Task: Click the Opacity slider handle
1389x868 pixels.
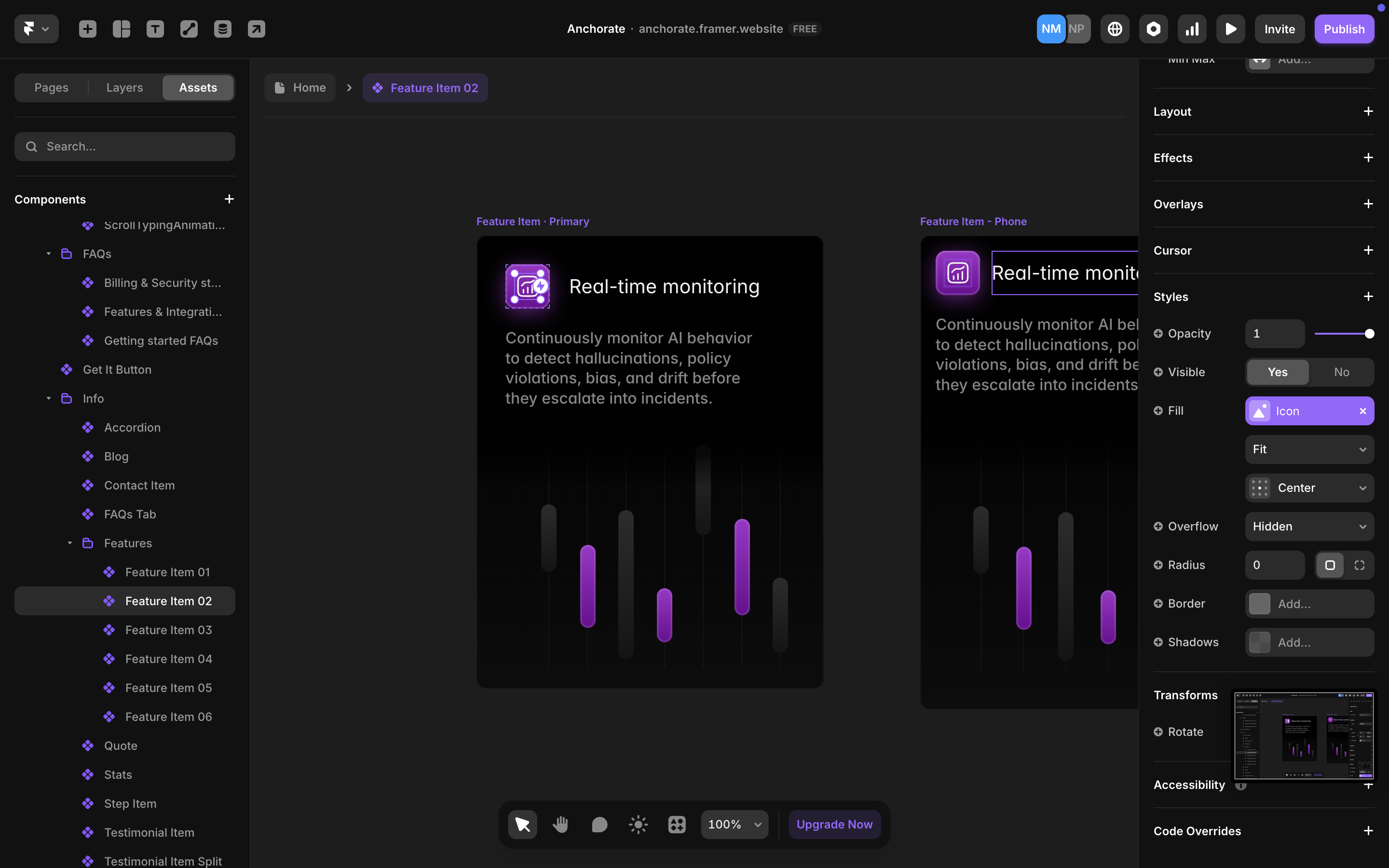Action: (x=1369, y=334)
